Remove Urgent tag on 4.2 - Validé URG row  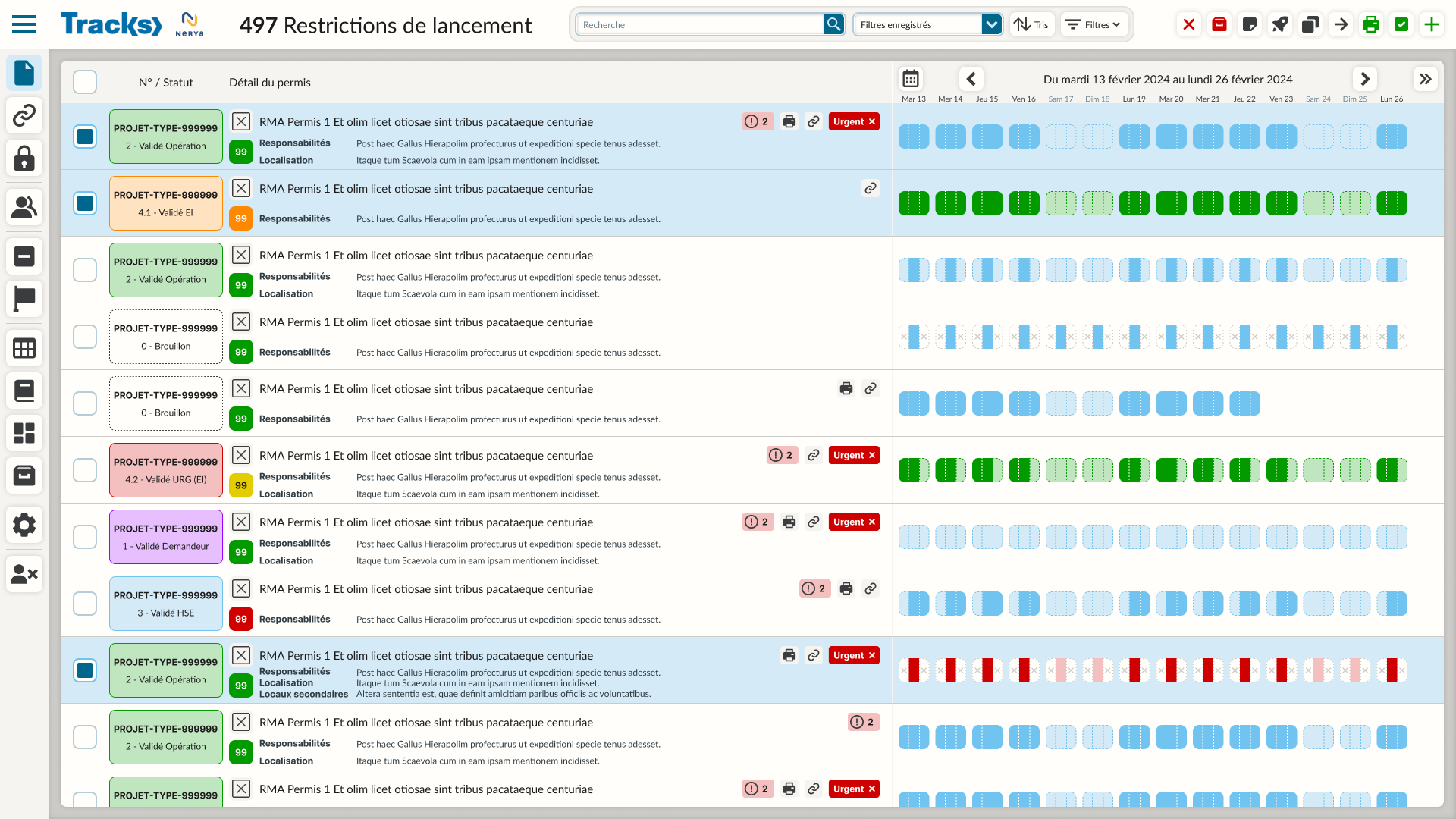pos(872,455)
